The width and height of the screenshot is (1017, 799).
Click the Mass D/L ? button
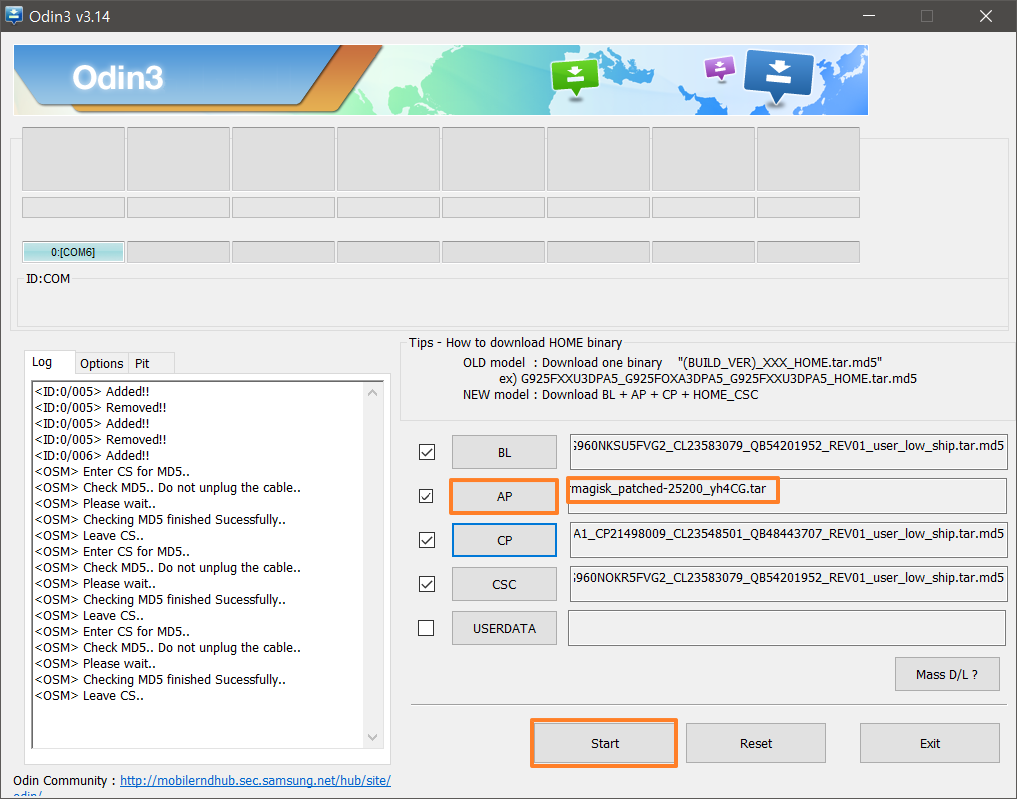pyautogui.click(x=946, y=674)
